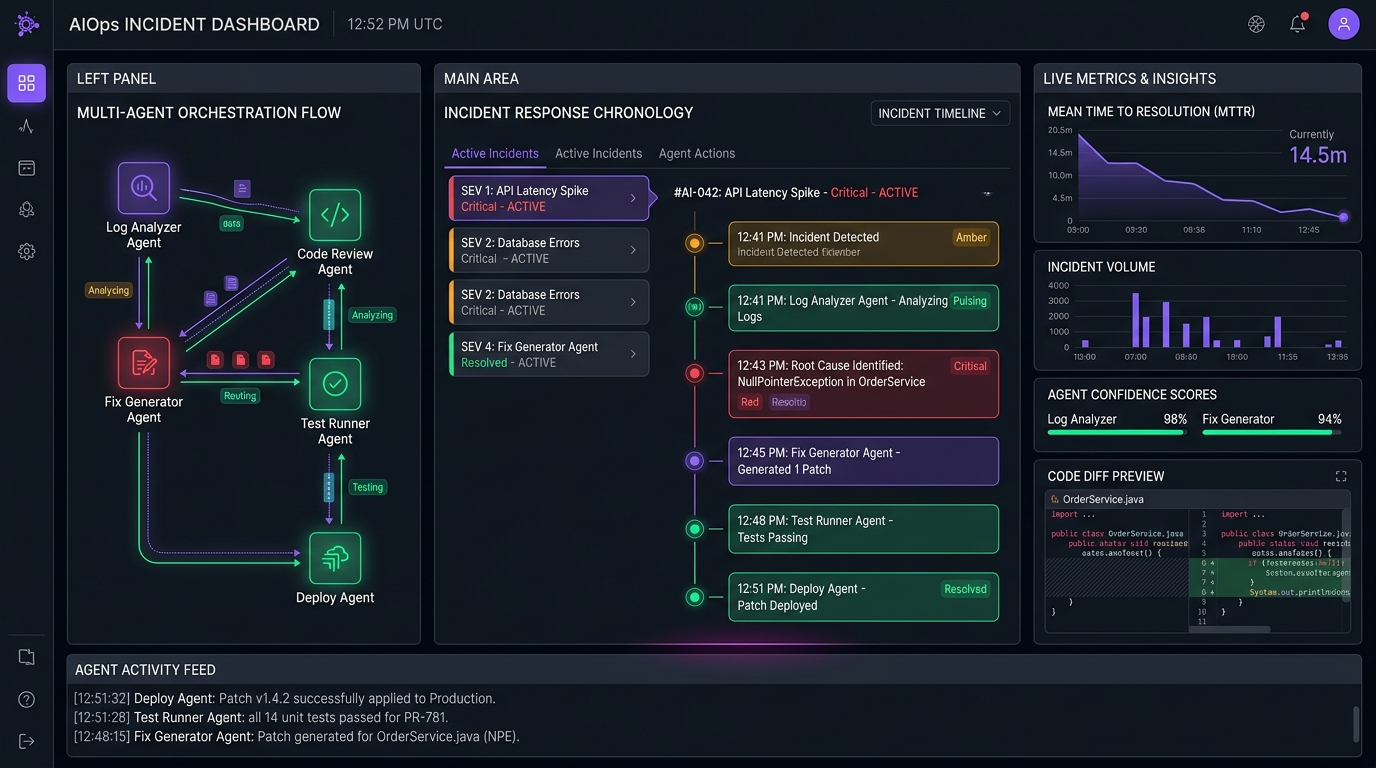
Task: Select the Test Runner Agent node icon
Action: click(335, 384)
